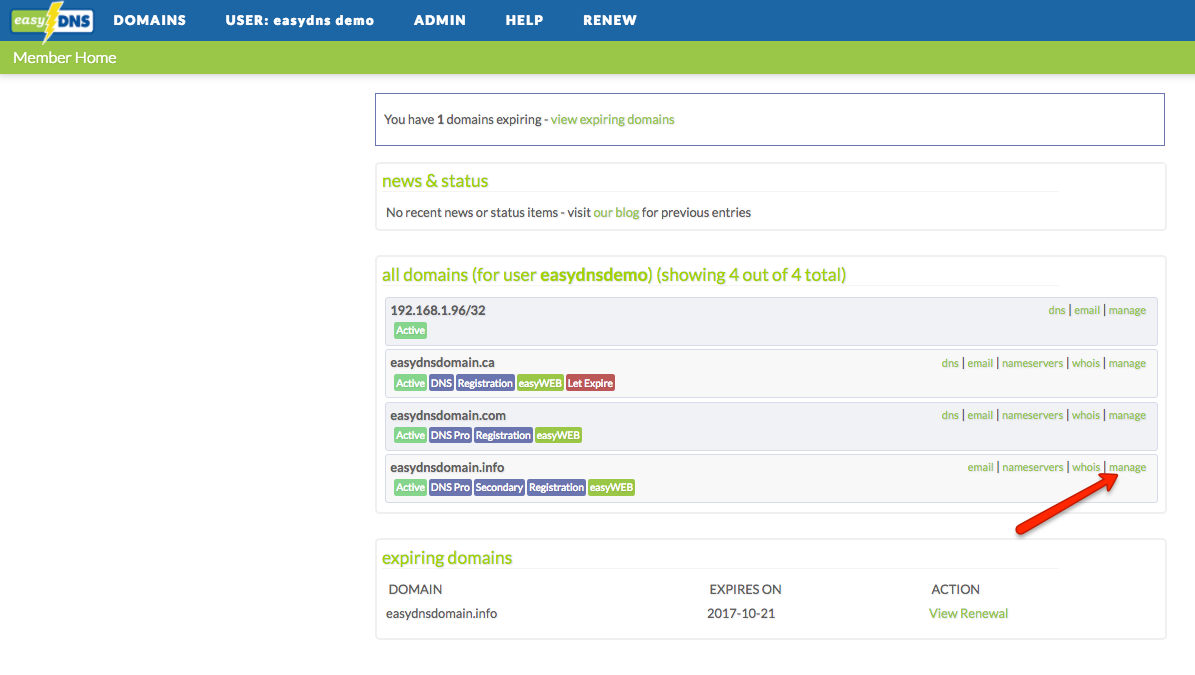Click the Active badge under easydnsdomain.ca
This screenshot has width=1195, height=675.
point(410,383)
